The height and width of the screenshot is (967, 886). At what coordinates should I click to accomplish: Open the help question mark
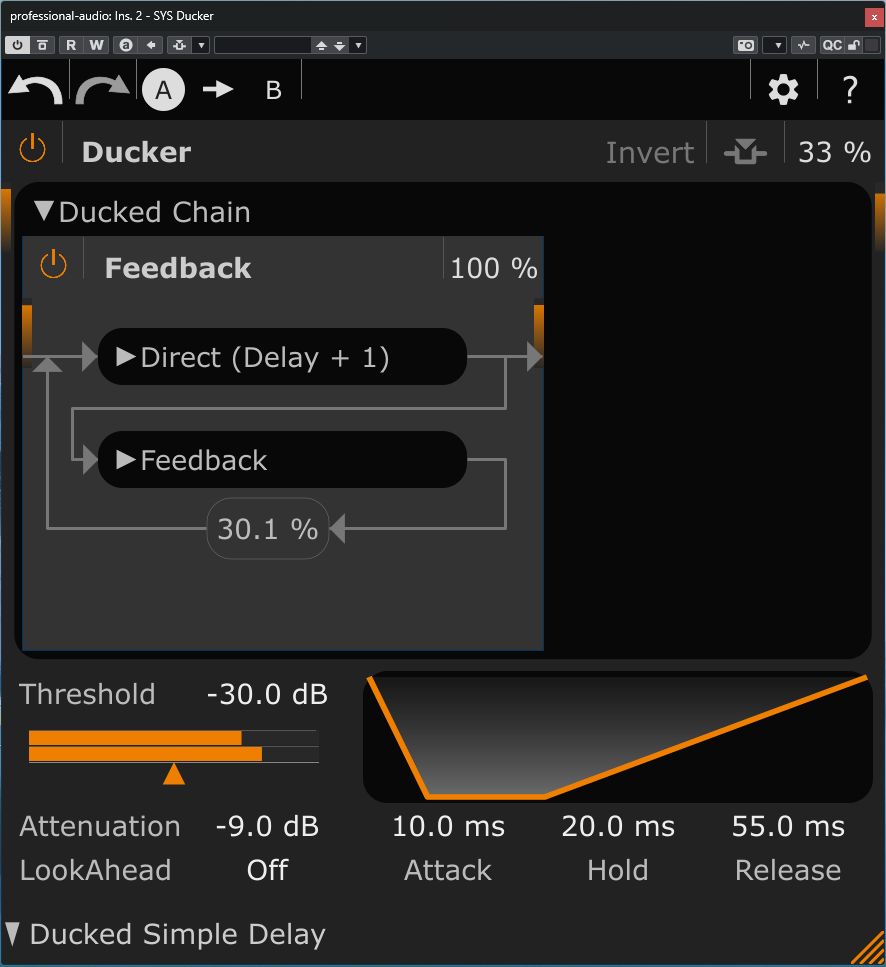click(x=850, y=90)
